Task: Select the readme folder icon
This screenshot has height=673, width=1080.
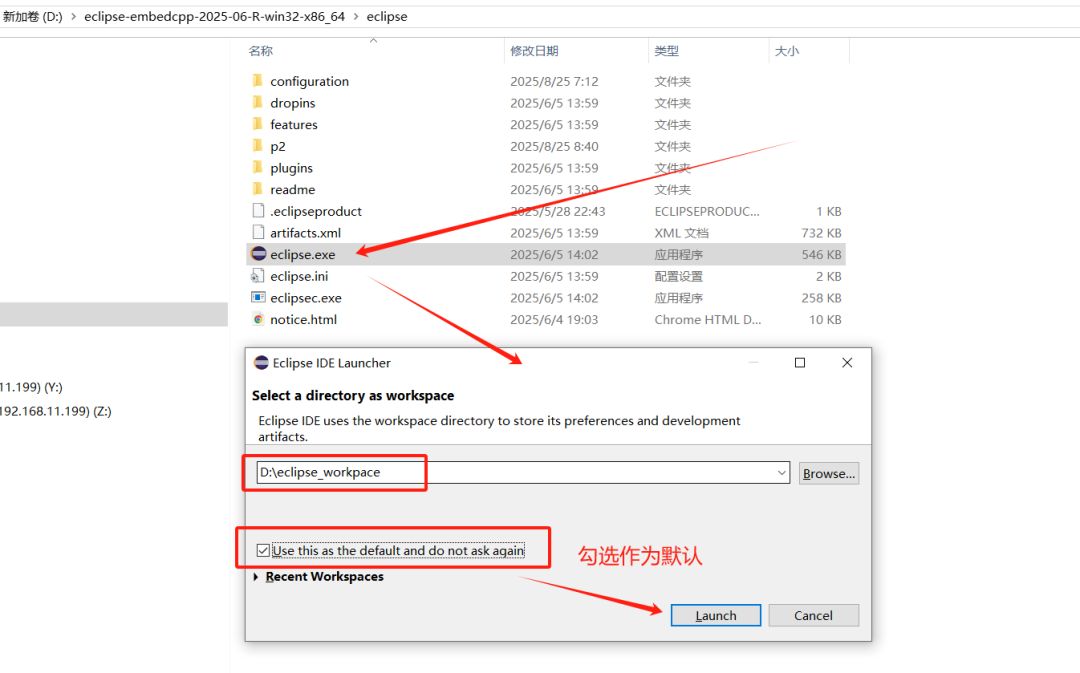Action: (258, 189)
